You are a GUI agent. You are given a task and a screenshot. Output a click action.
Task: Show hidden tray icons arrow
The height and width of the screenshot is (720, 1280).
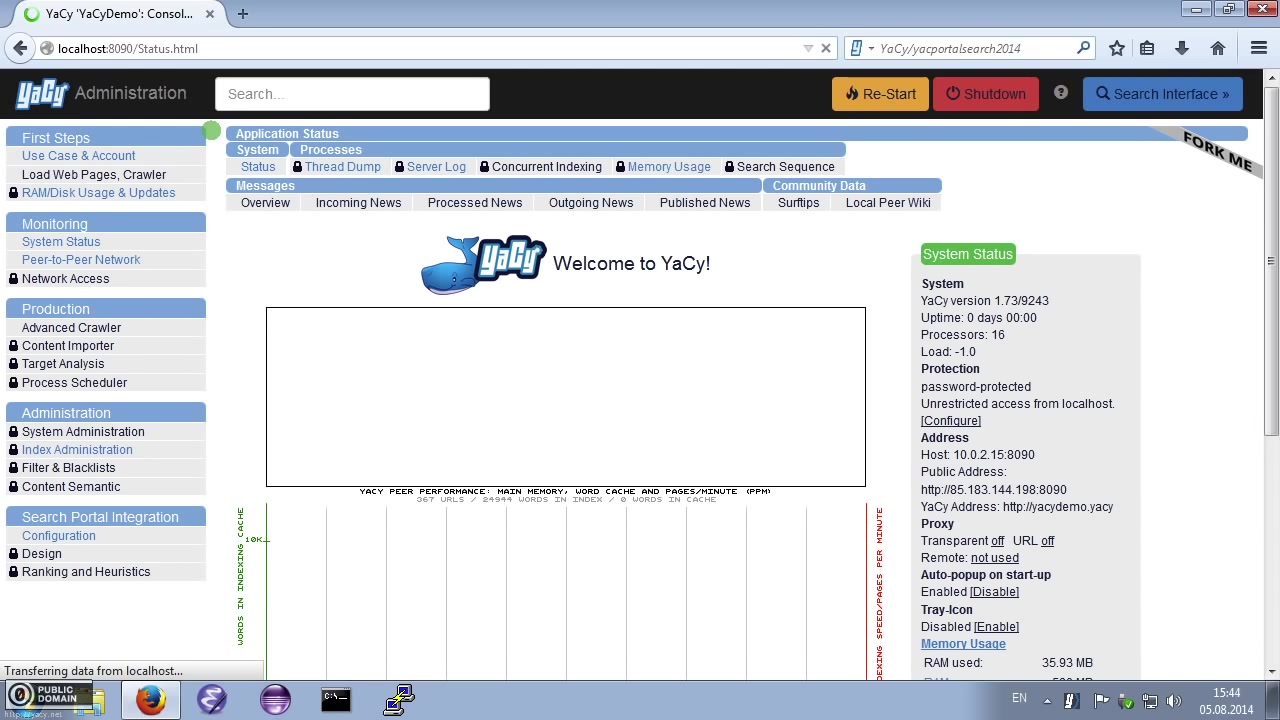coord(1047,701)
